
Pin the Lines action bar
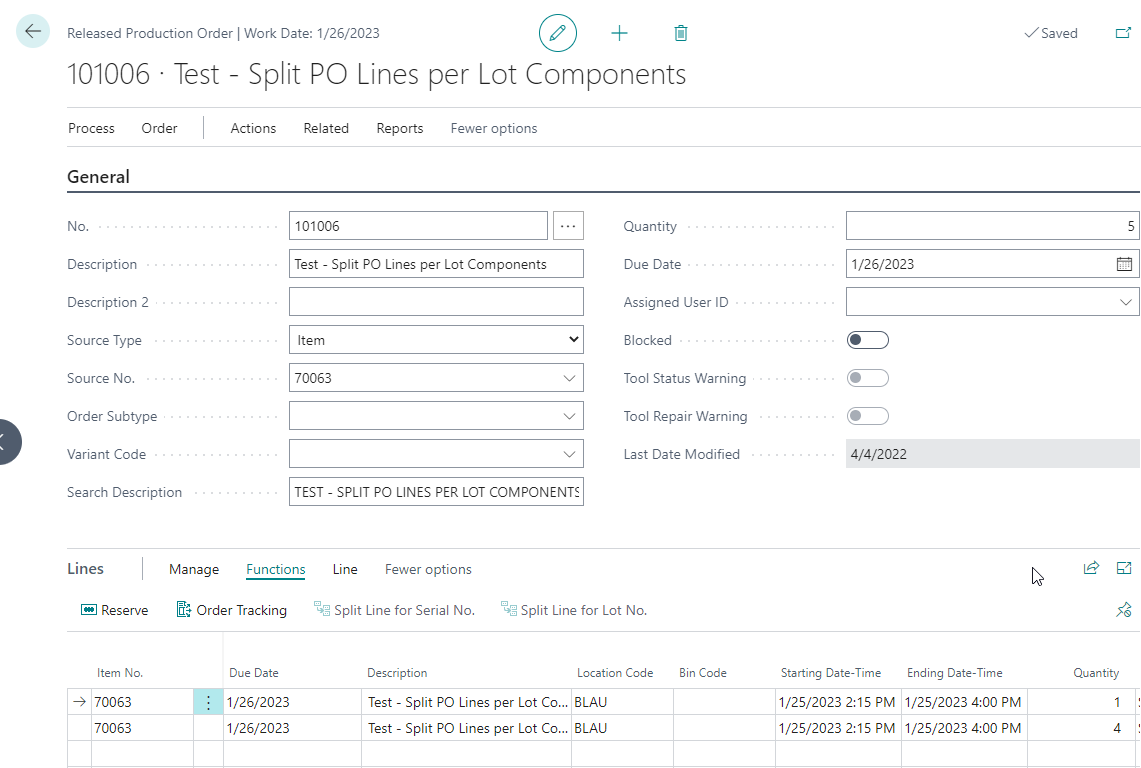(x=1124, y=610)
